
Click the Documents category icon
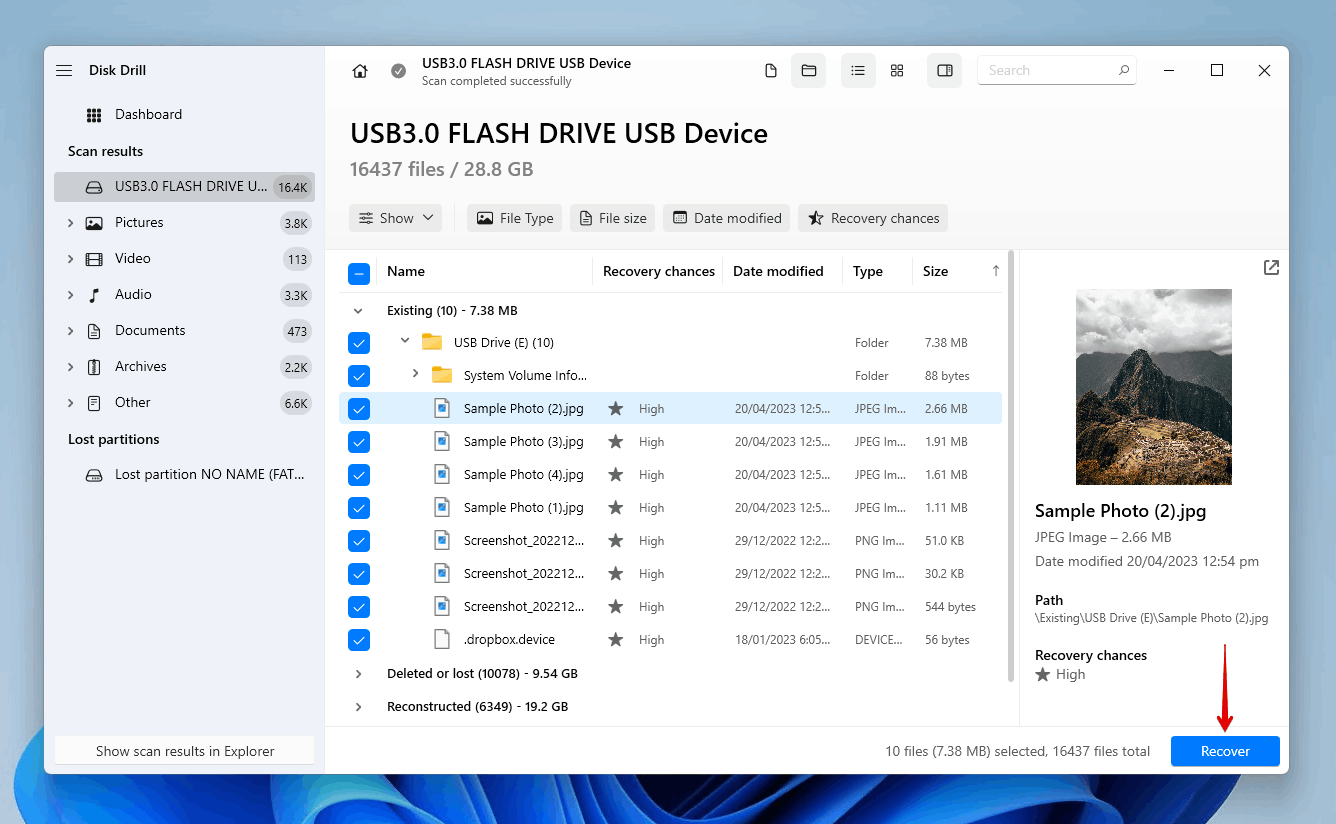tap(94, 331)
